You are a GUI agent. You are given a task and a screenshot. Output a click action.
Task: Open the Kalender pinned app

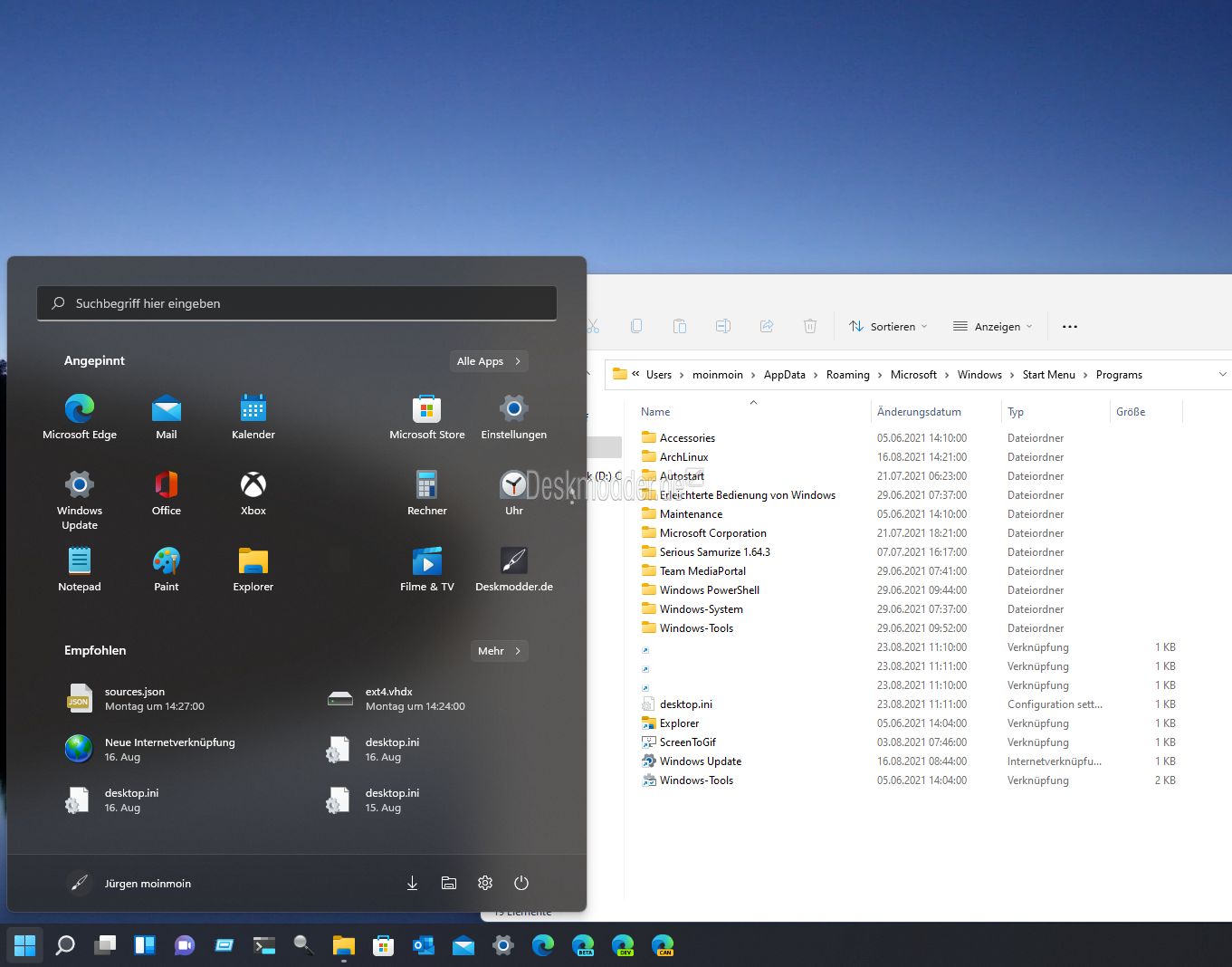pos(253,417)
